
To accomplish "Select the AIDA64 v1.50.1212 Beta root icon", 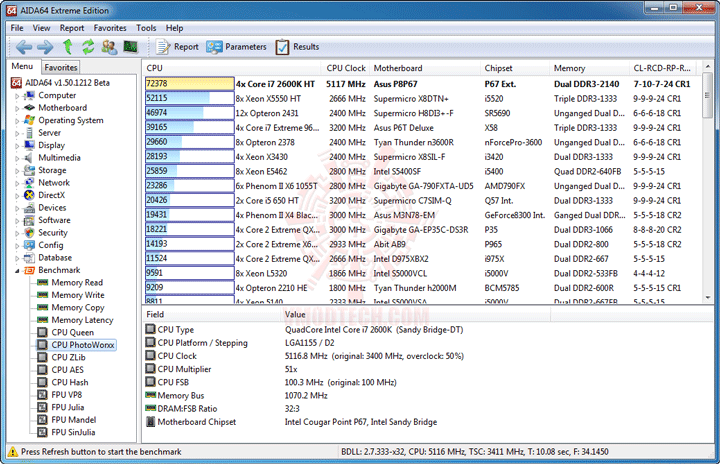I will tap(17, 83).
